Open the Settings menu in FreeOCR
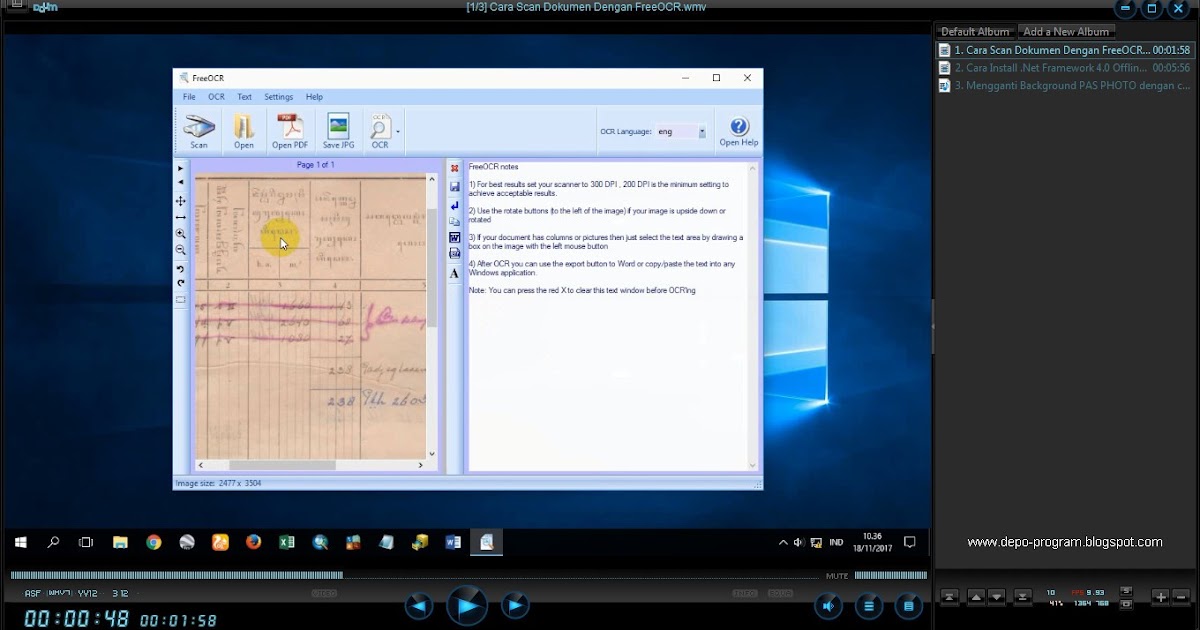The width and height of the screenshot is (1200, 630). coord(279,97)
